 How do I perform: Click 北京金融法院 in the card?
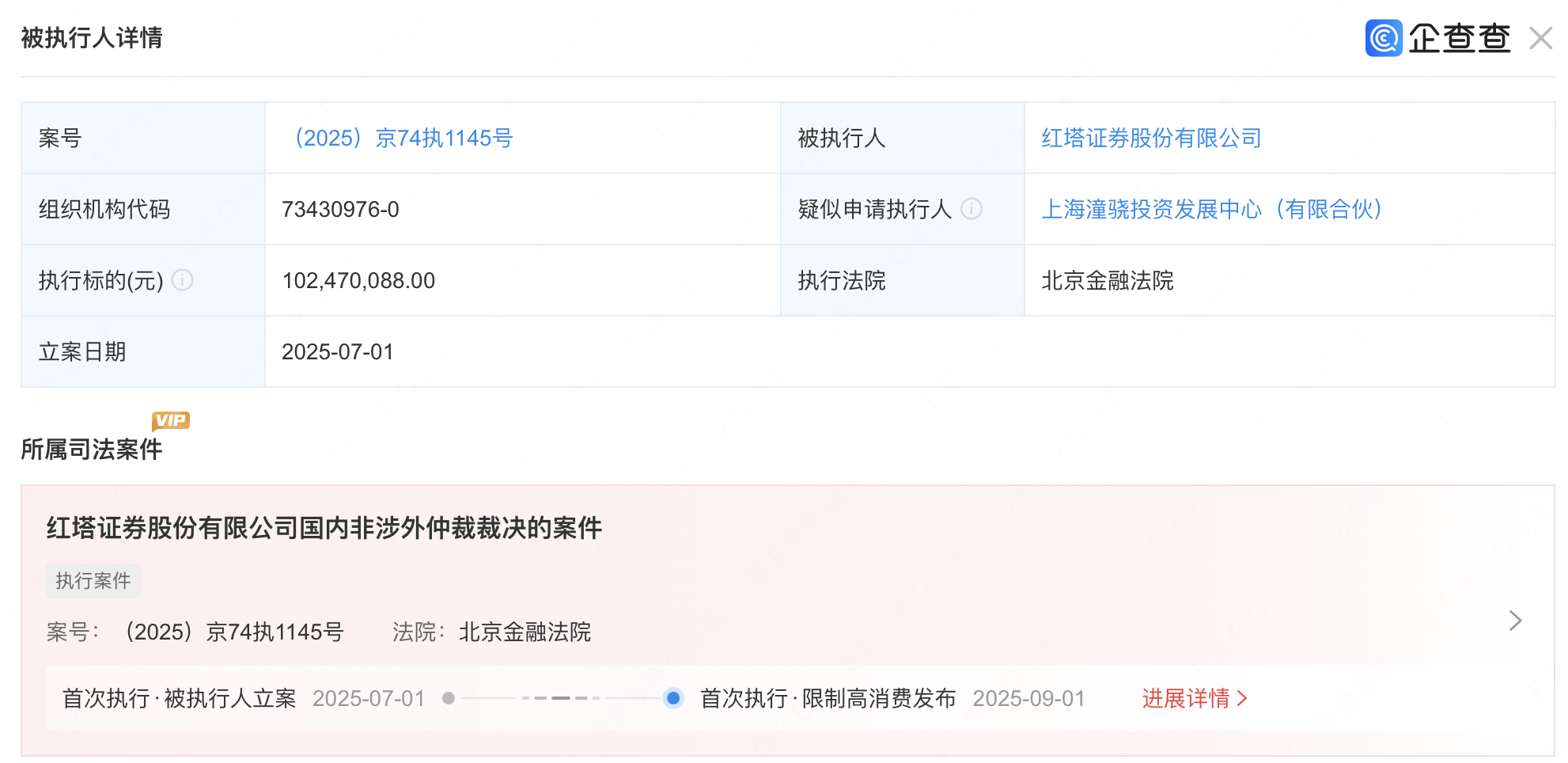pyautogui.click(x=525, y=632)
